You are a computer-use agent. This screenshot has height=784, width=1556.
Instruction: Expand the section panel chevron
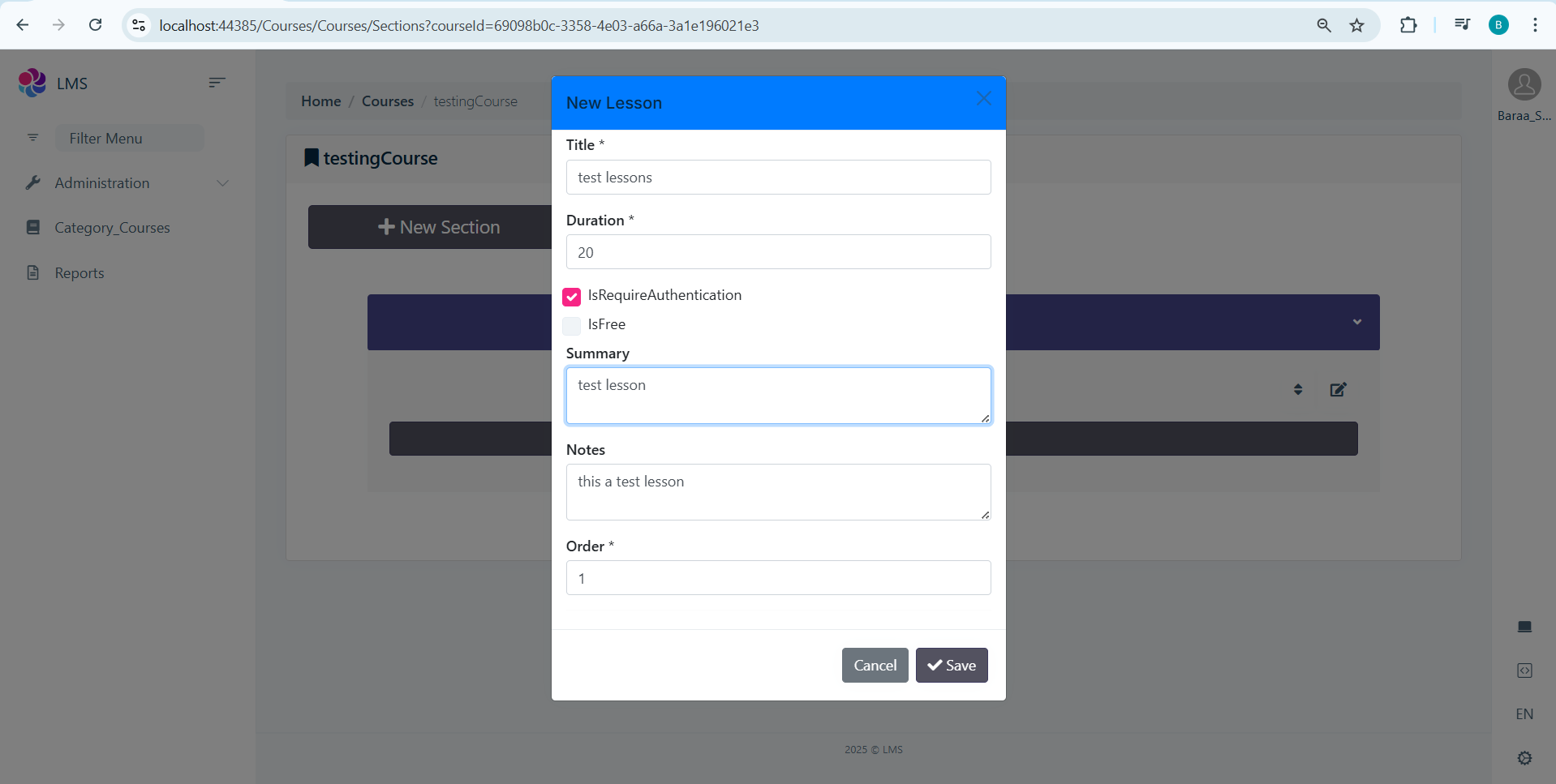tap(1356, 322)
